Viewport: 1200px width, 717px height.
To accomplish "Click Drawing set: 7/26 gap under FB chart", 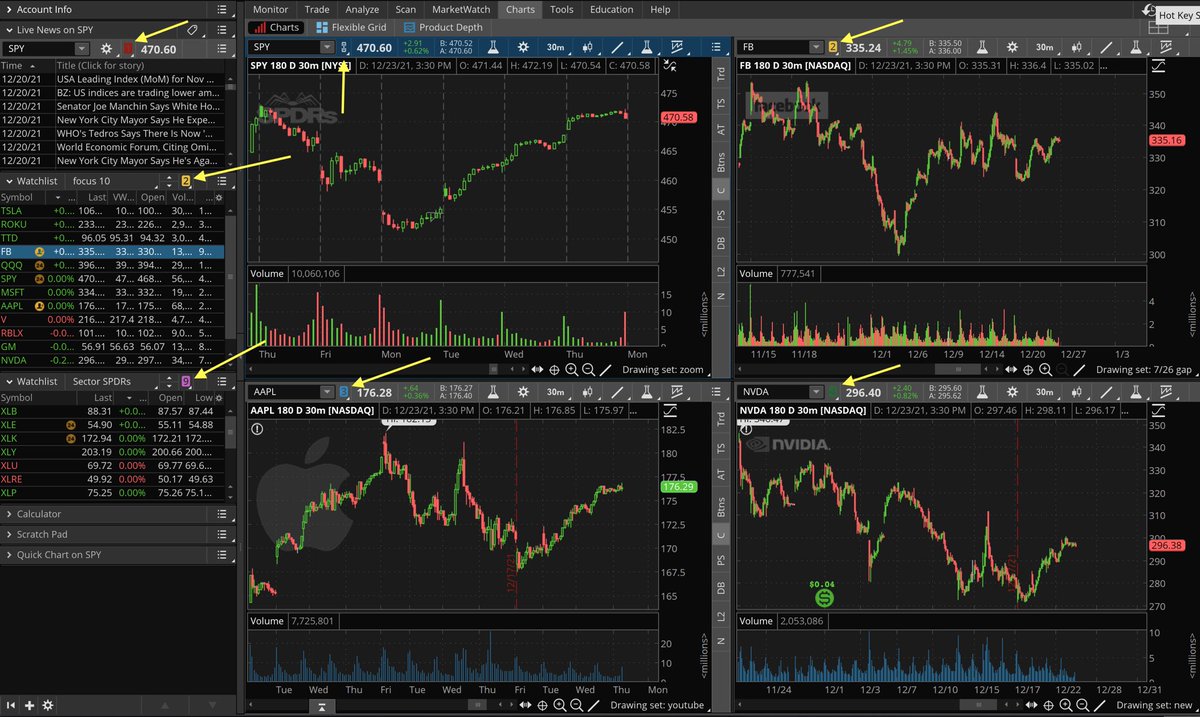I will click(1145, 370).
